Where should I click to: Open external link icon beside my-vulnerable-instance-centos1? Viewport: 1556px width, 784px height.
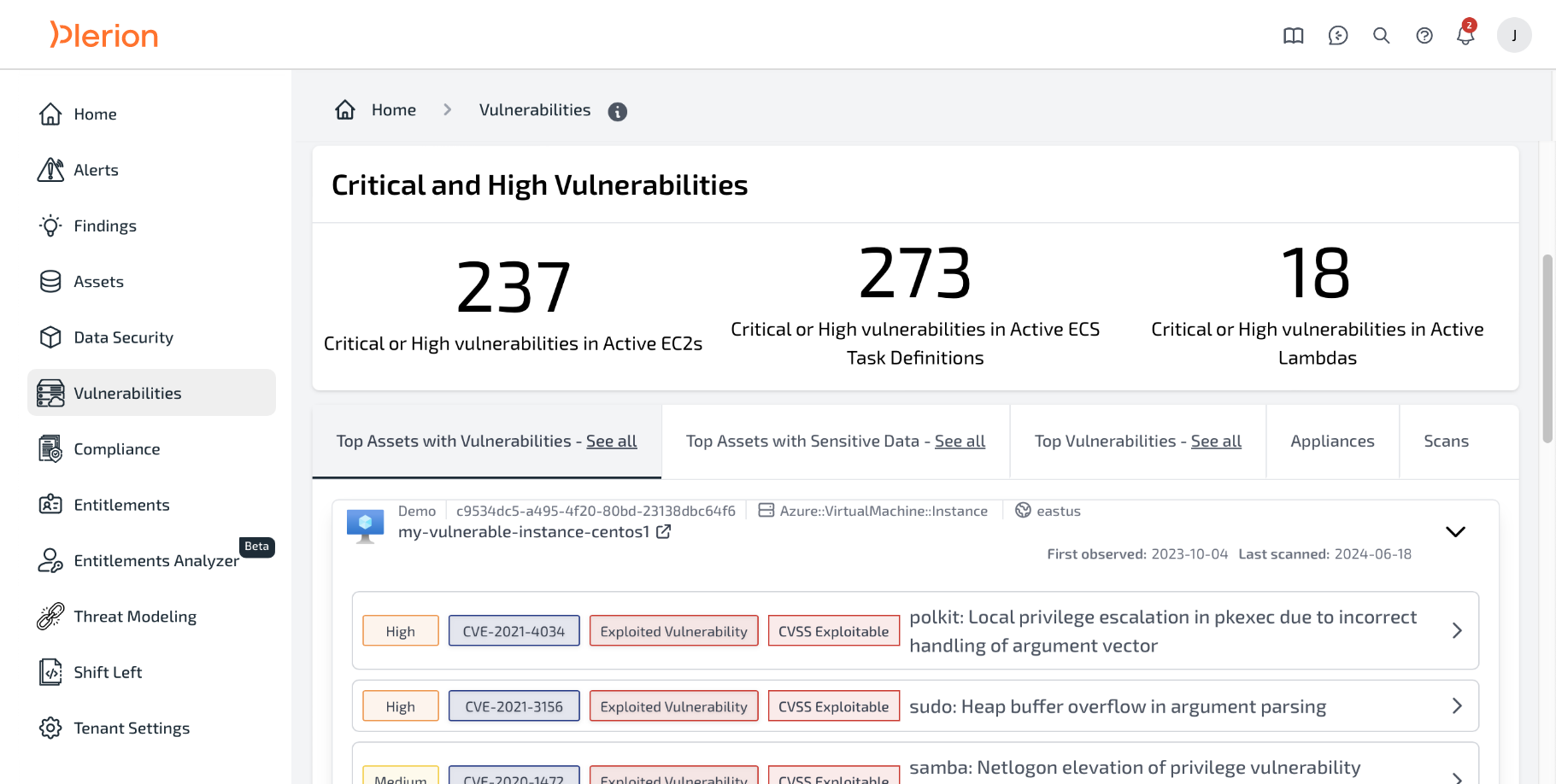[x=663, y=532]
